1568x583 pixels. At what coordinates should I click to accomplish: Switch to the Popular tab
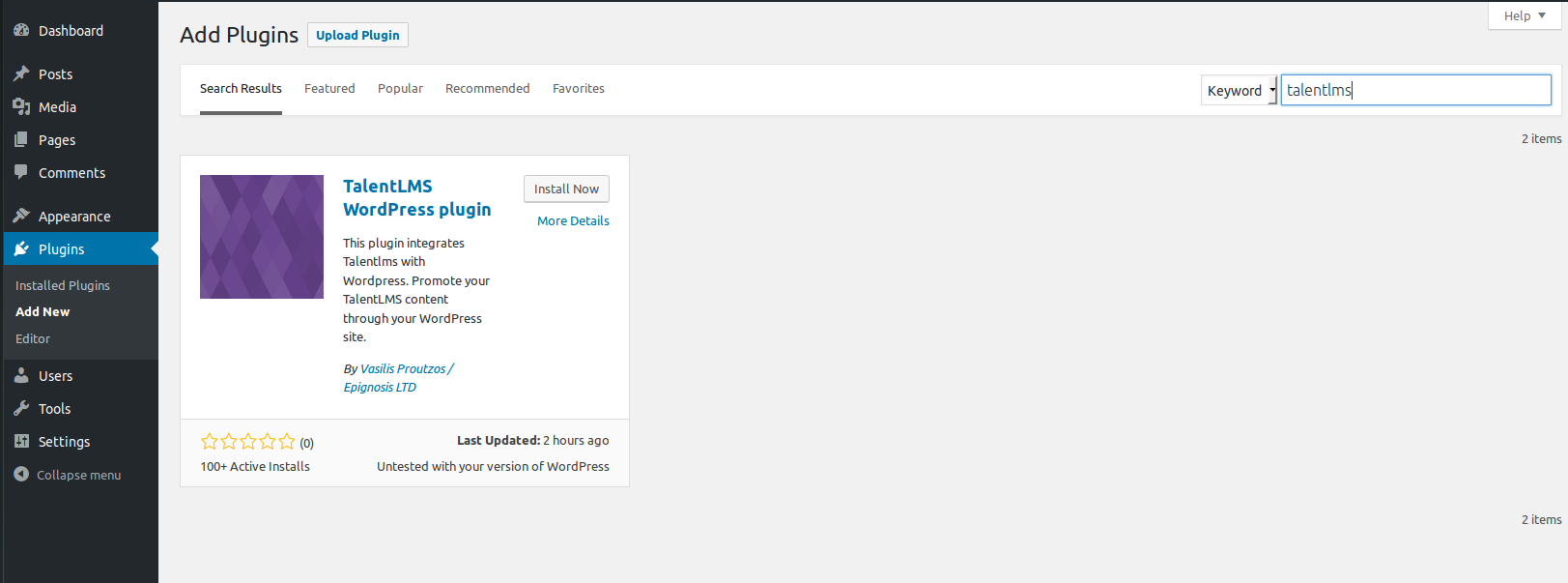[400, 89]
